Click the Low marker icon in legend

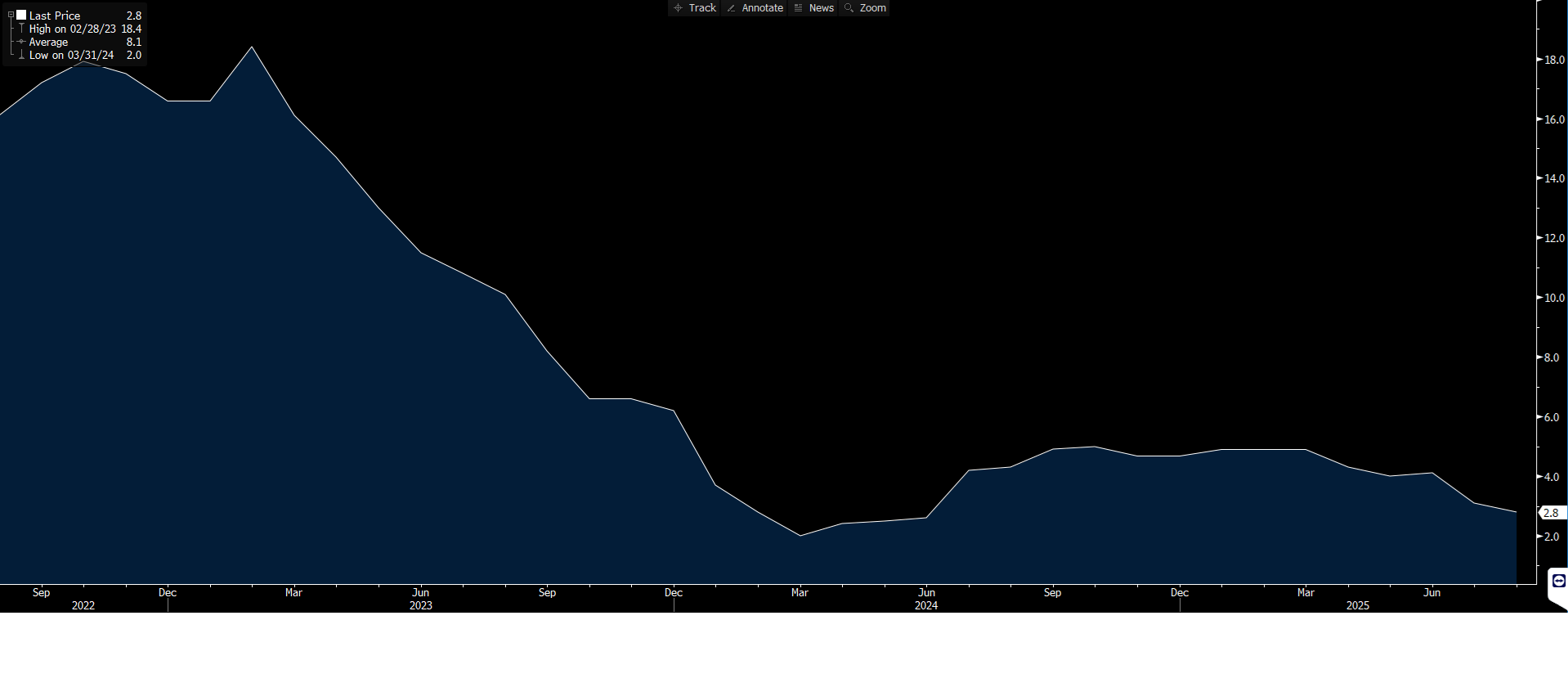(21, 55)
